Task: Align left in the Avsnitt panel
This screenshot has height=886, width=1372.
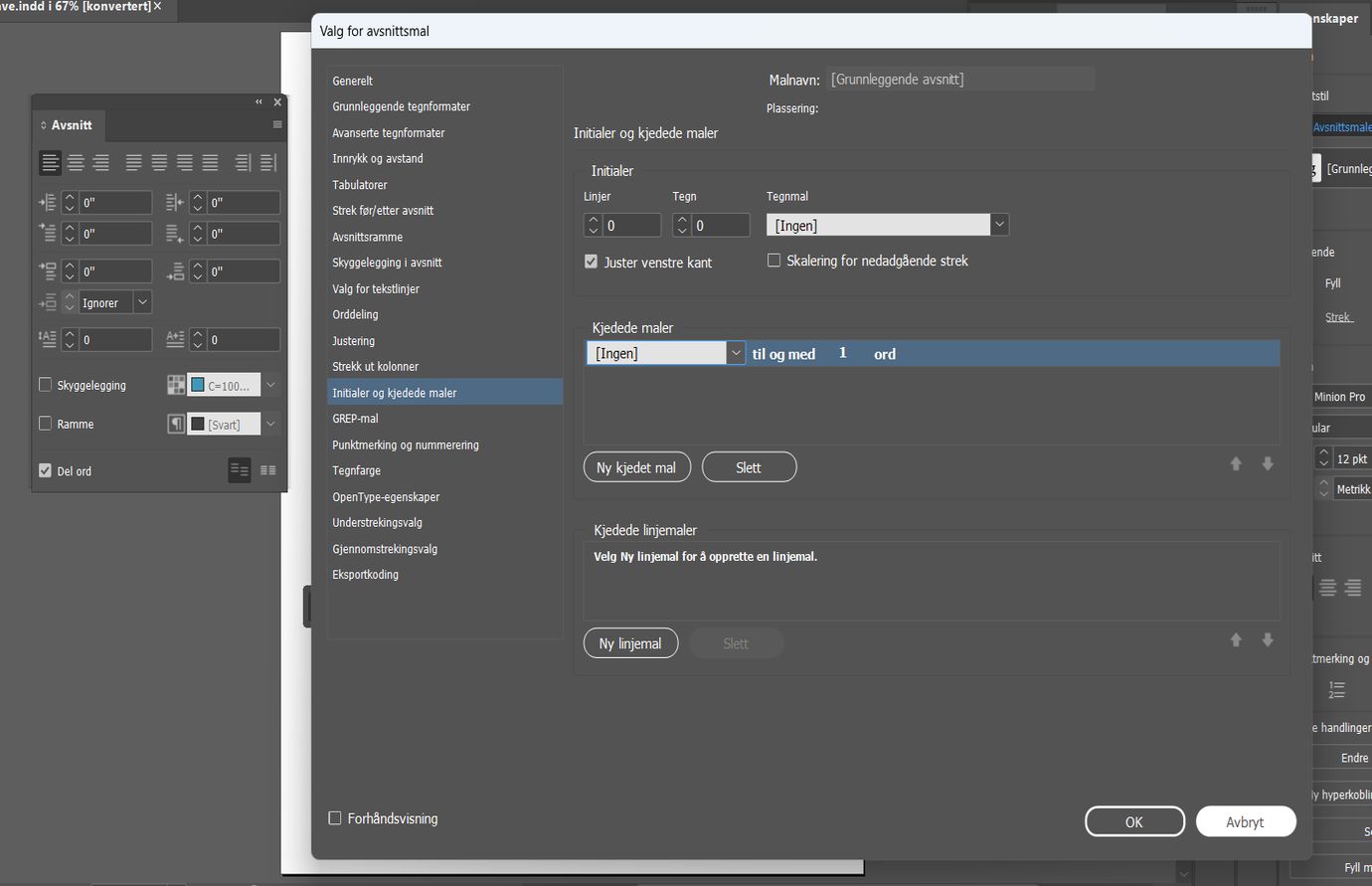Action: (50, 163)
